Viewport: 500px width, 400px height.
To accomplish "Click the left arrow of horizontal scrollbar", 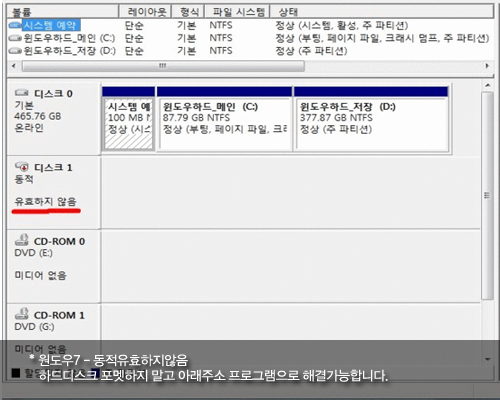I will tap(14, 66).
